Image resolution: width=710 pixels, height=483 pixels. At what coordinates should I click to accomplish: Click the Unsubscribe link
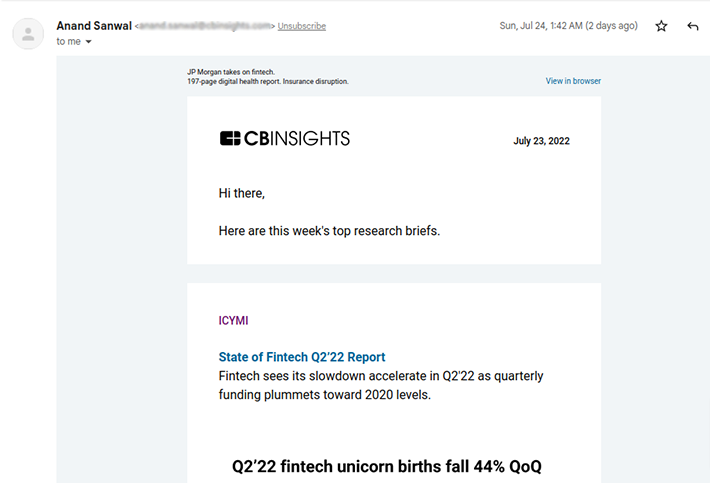click(302, 26)
